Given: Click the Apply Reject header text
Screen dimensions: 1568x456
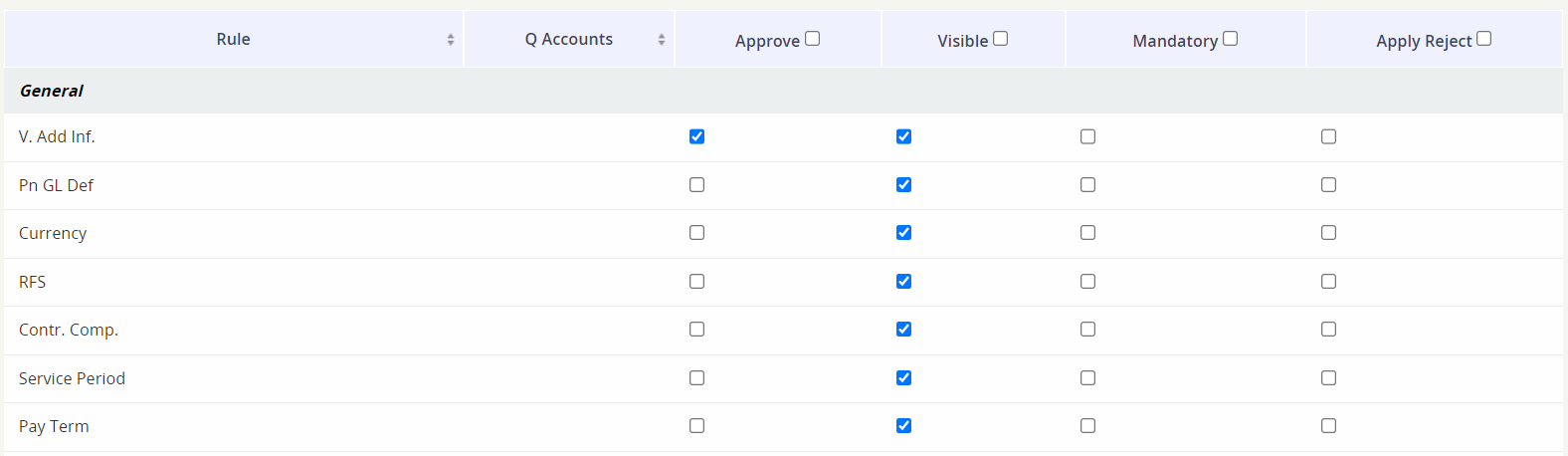Looking at the screenshot, I should coord(1424,41).
